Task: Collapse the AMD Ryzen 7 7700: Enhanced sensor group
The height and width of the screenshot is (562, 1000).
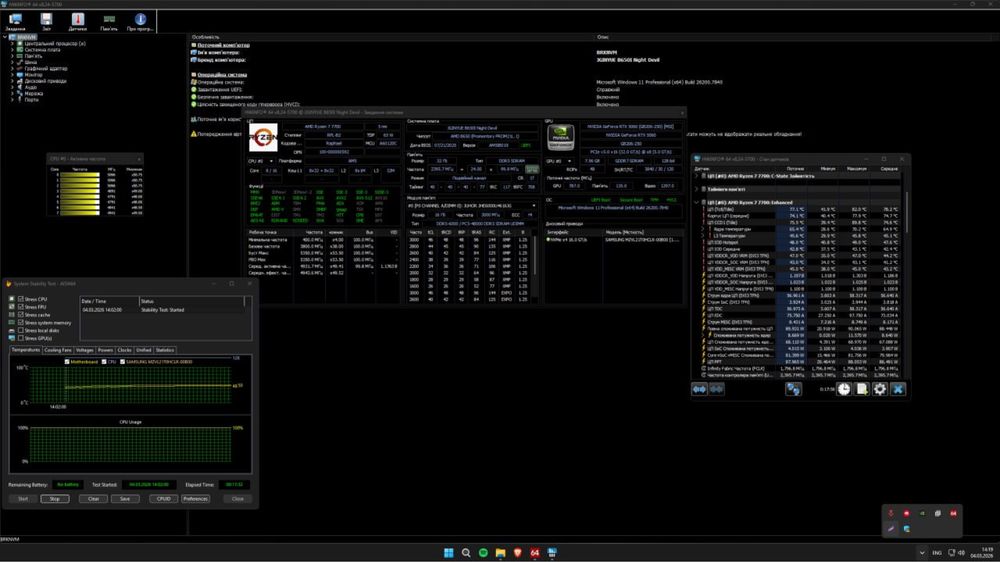Action: [x=696, y=202]
